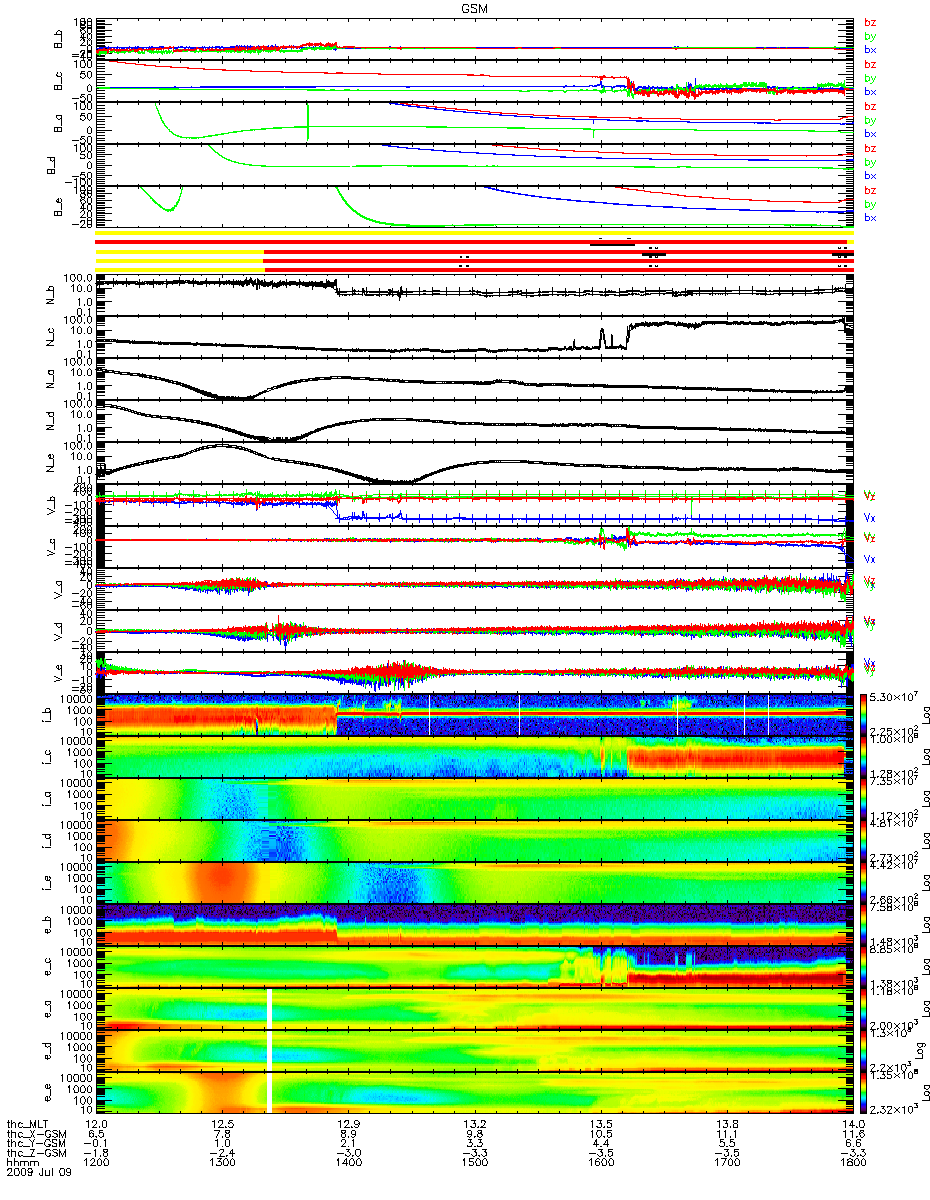Click blue bx legend of B_e panel

click(x=870, y=217)
